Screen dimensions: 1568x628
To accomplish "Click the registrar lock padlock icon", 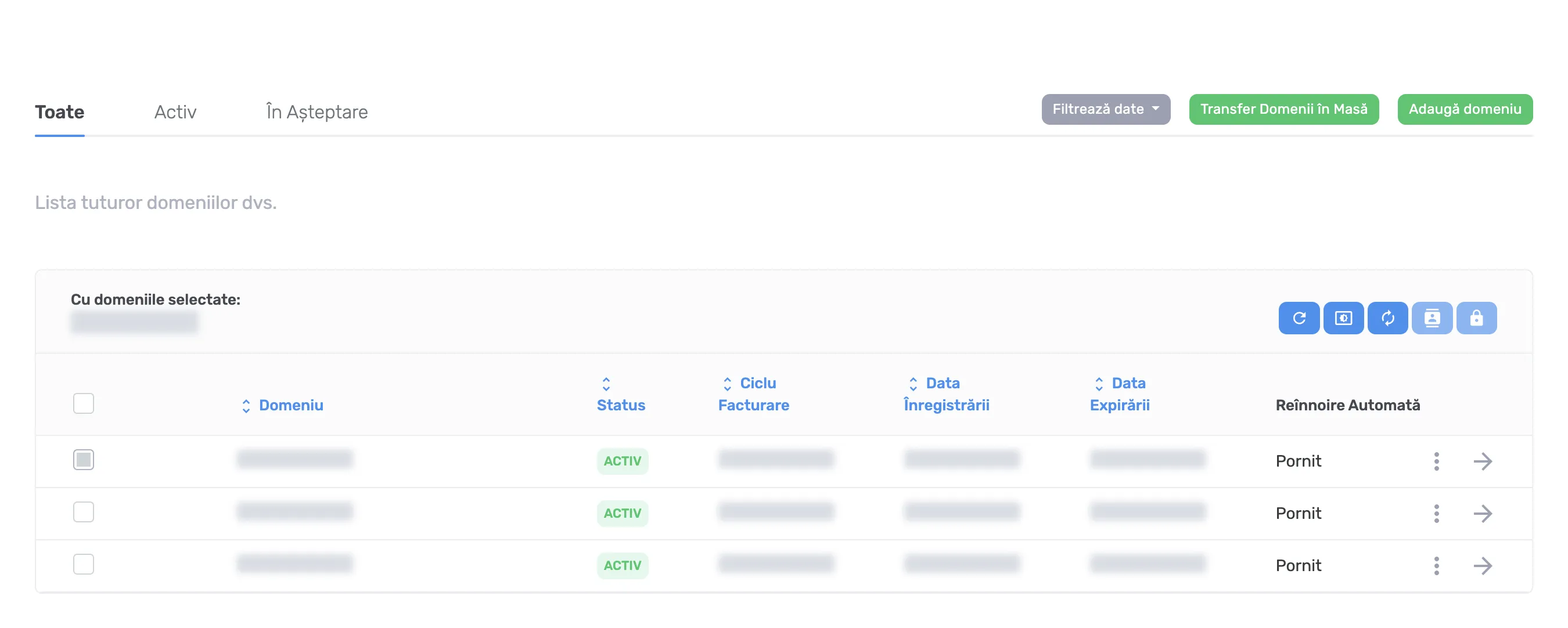I will [1476, 317].
